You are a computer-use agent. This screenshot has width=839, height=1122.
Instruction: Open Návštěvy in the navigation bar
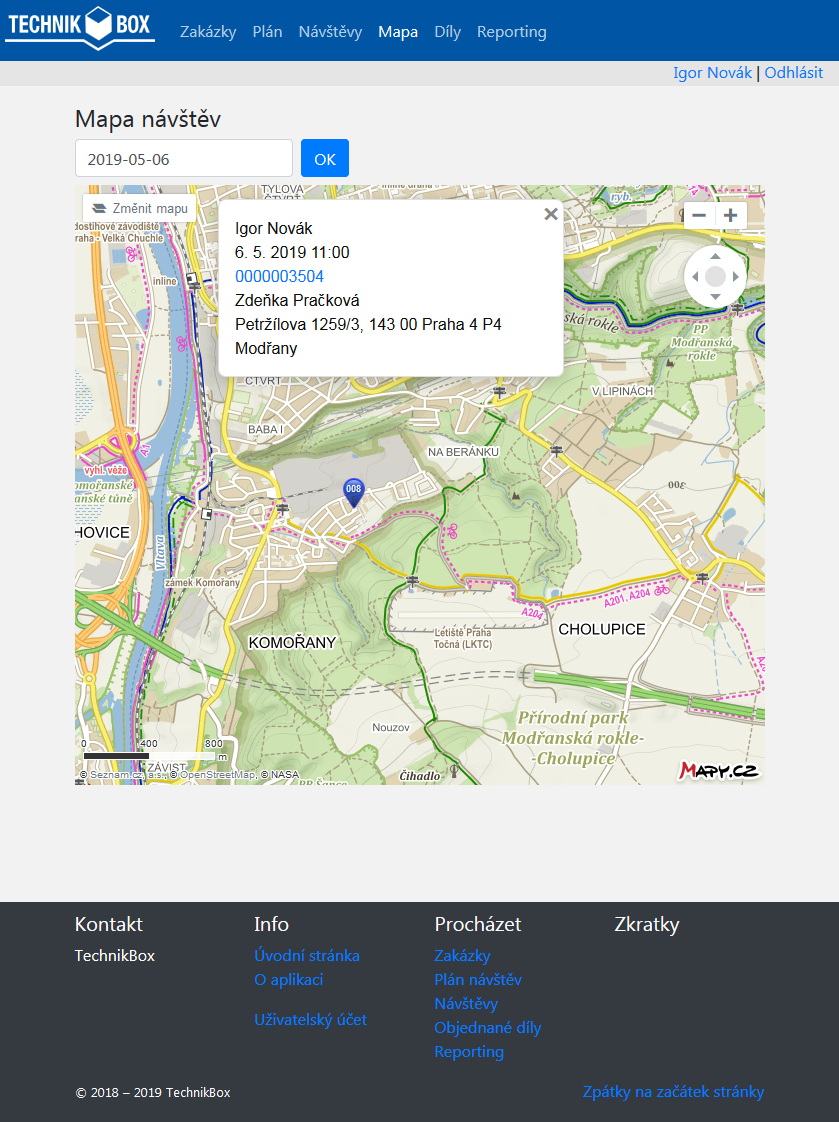point(330,32)
